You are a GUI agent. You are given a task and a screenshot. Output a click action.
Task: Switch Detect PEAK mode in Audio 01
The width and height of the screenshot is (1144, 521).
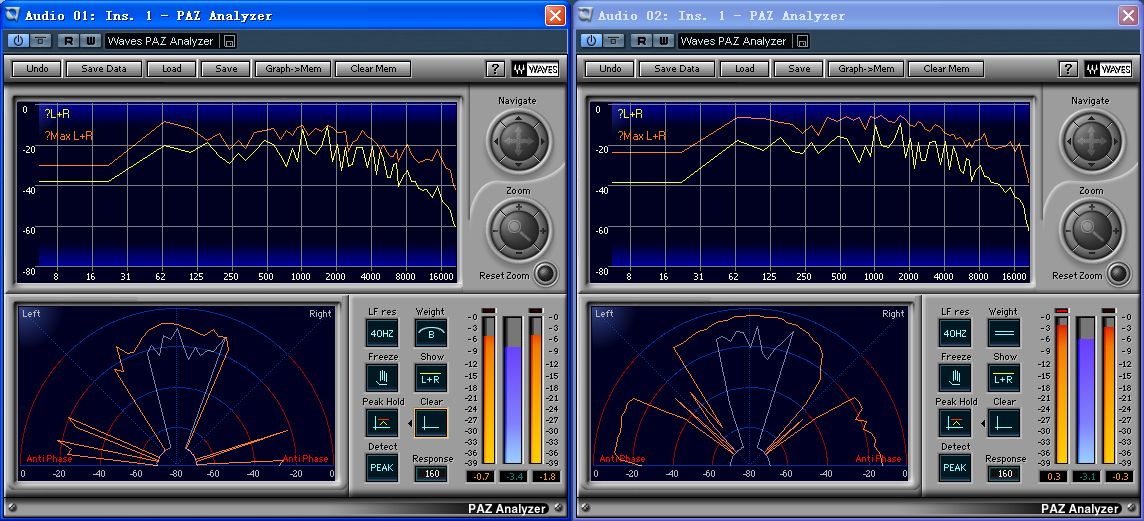click(382, 467)
